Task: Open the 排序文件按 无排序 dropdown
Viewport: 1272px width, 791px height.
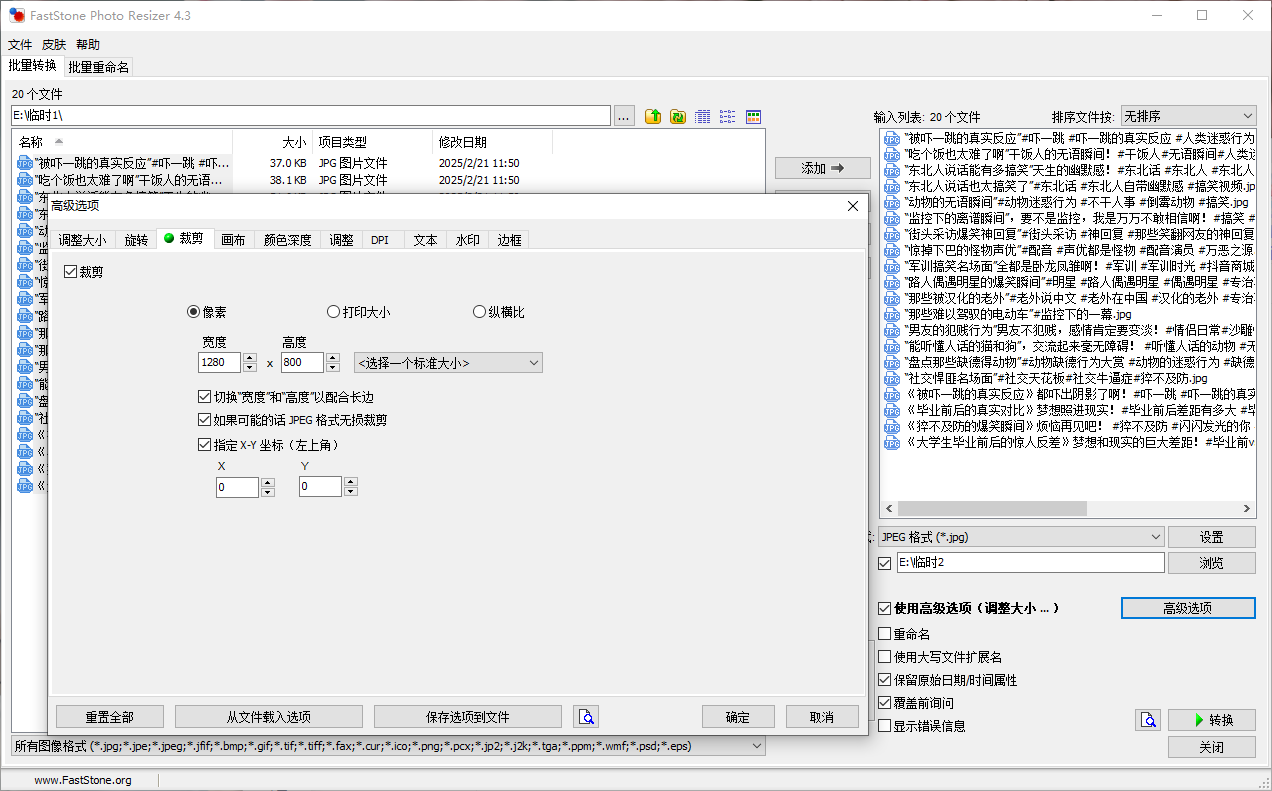Action: click(1189, 116)
